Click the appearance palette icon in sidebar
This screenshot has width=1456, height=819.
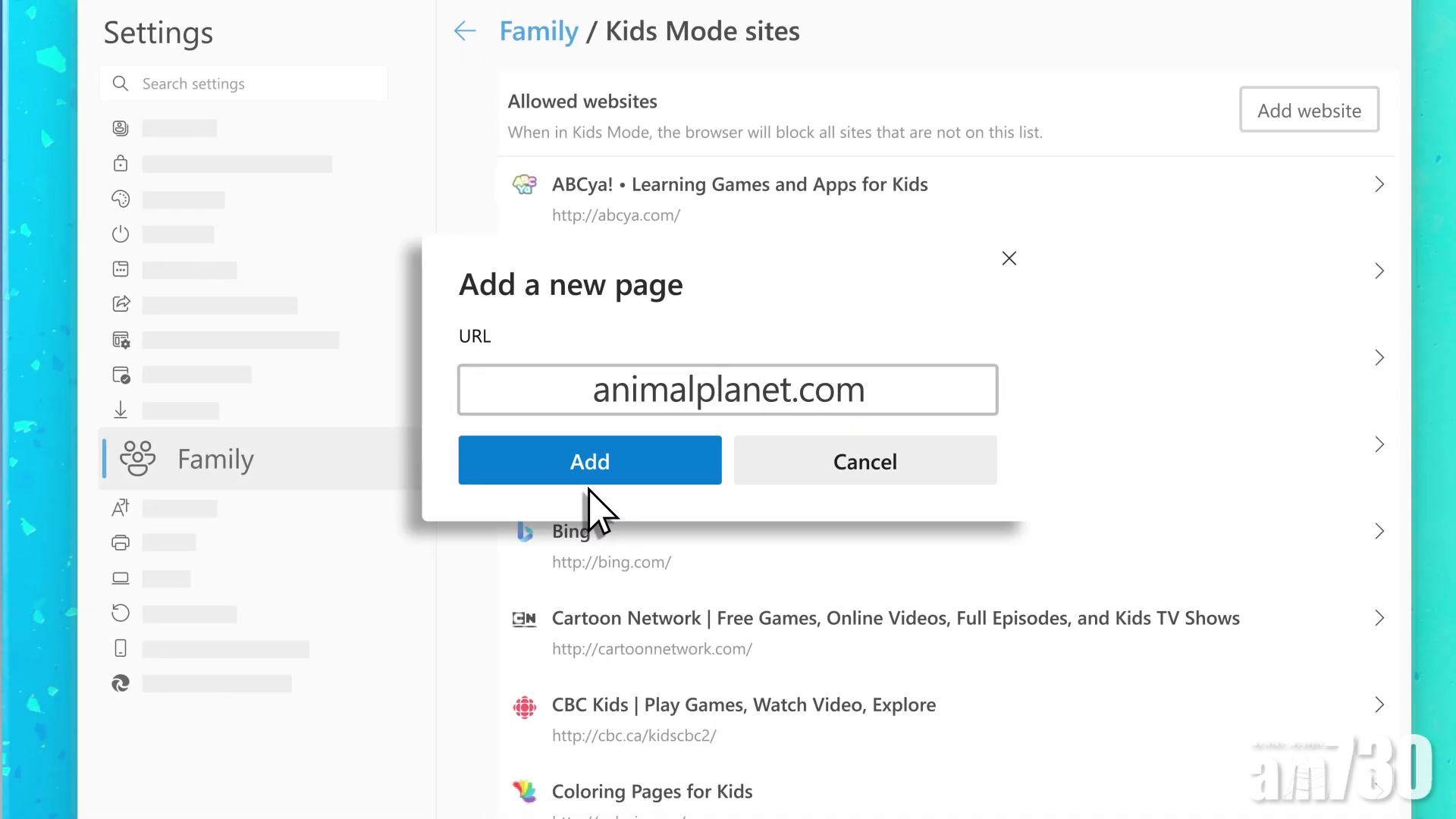[x=121, y=199]
